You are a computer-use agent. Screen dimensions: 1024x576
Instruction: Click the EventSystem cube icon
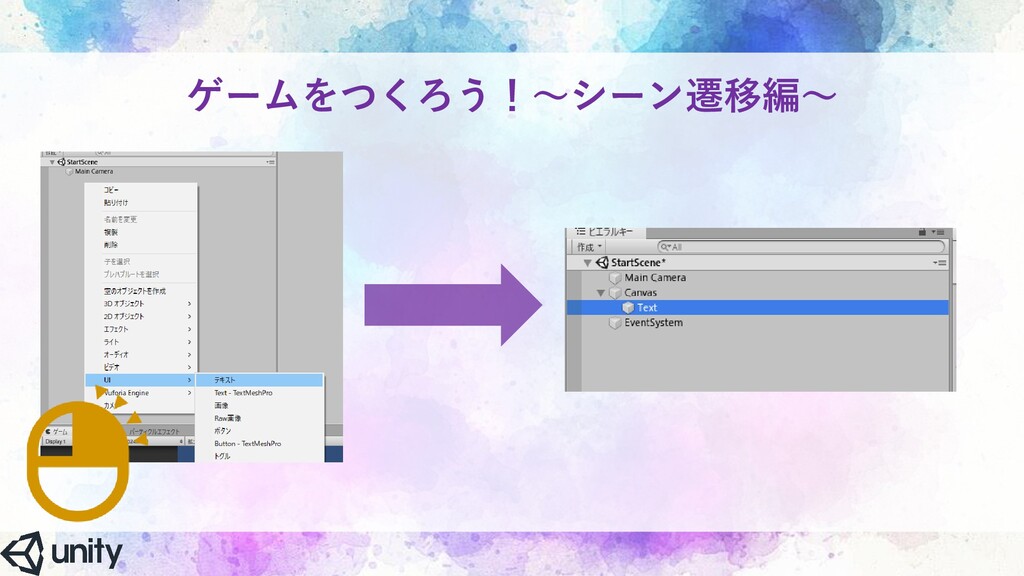(x=615, y=323)
